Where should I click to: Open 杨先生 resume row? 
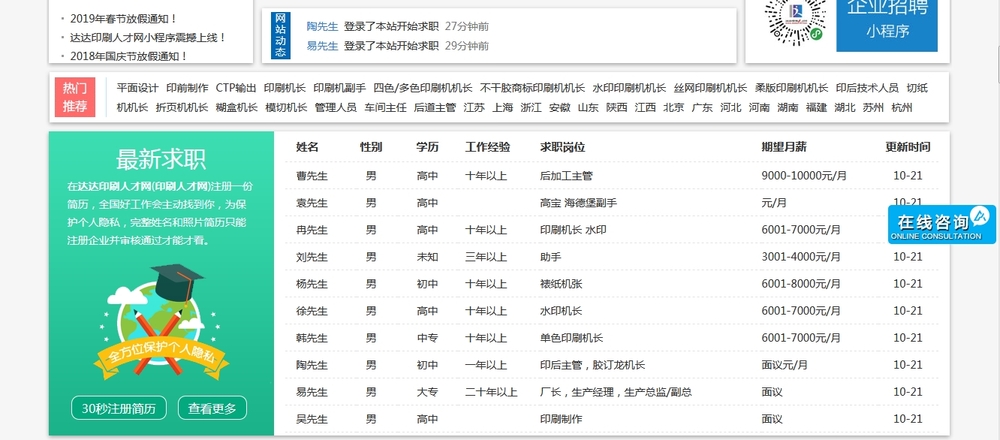coord(612,284)
